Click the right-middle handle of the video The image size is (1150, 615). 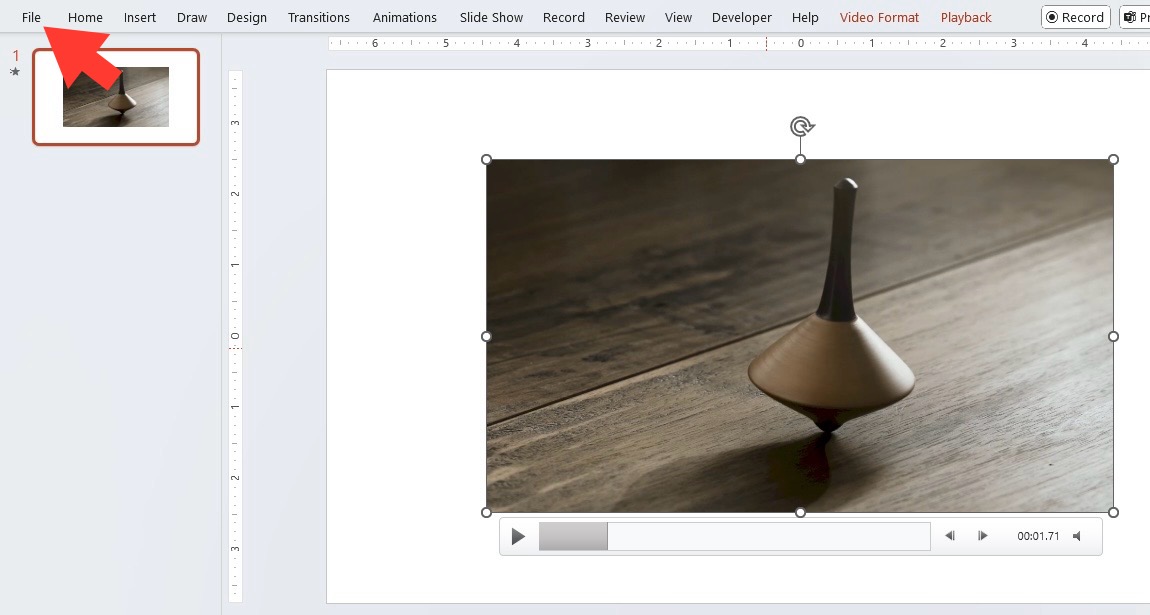point(1113,336)
